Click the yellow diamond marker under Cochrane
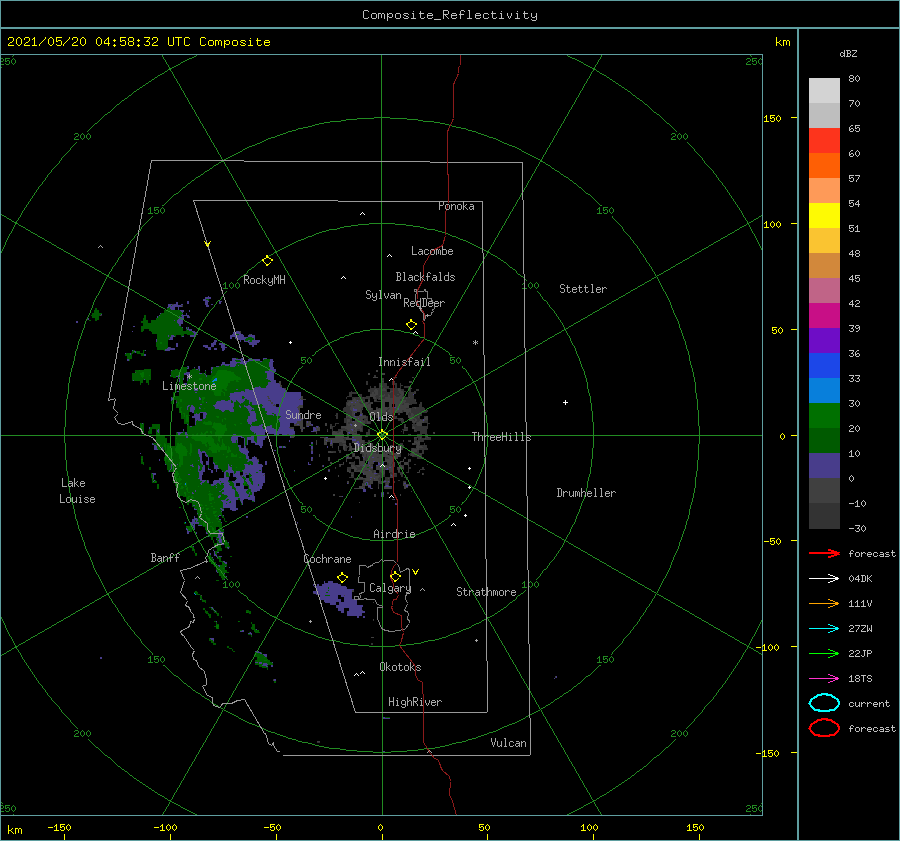 tap(343, 578)
